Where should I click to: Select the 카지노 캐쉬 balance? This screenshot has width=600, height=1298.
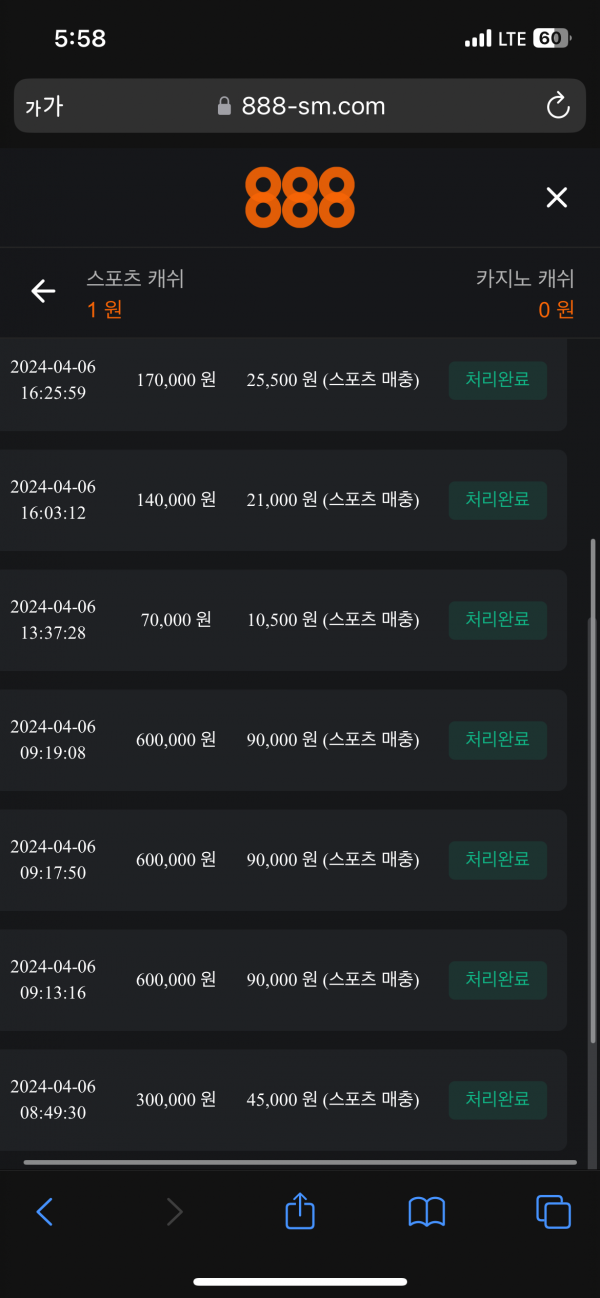coord(525,294)
